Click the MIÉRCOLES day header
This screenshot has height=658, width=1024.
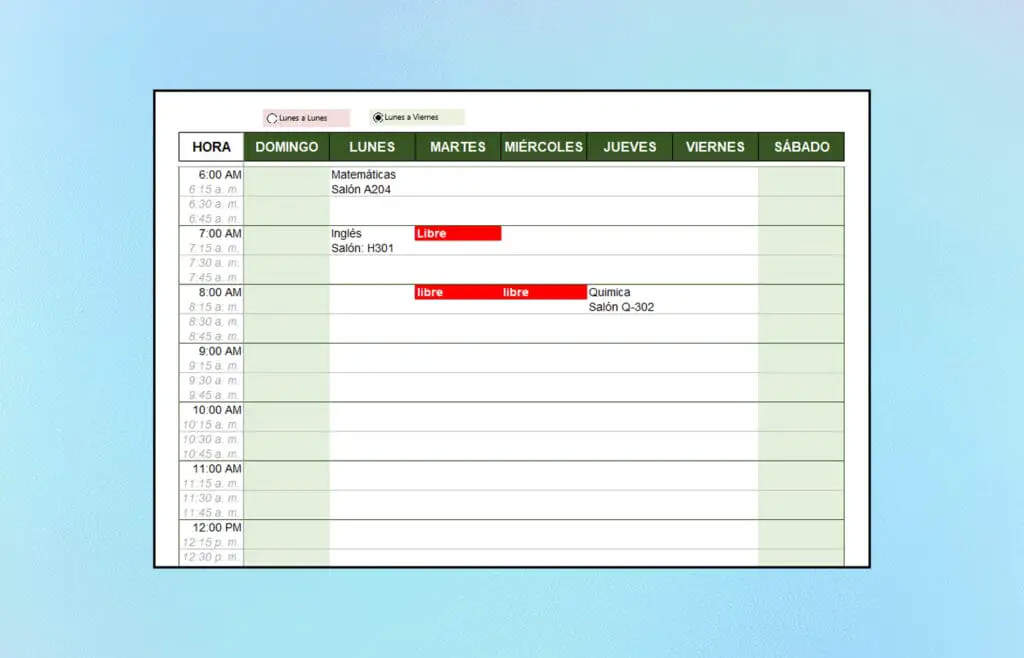click(544, 147)
